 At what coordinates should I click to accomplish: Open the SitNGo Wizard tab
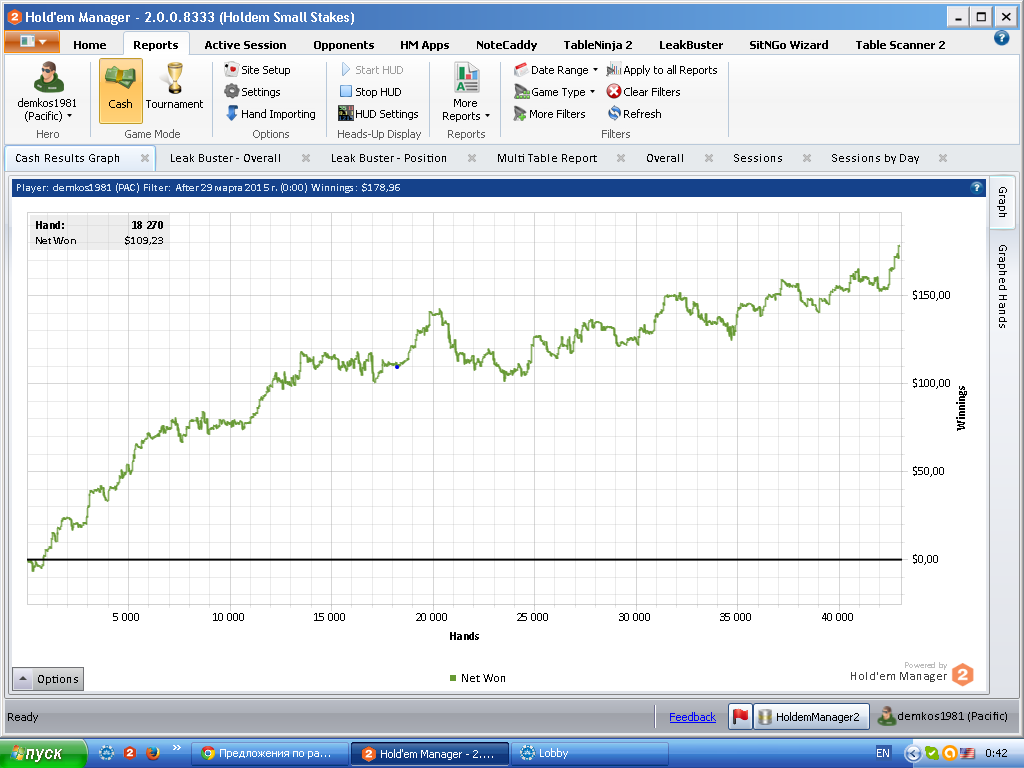pos(788,45)
